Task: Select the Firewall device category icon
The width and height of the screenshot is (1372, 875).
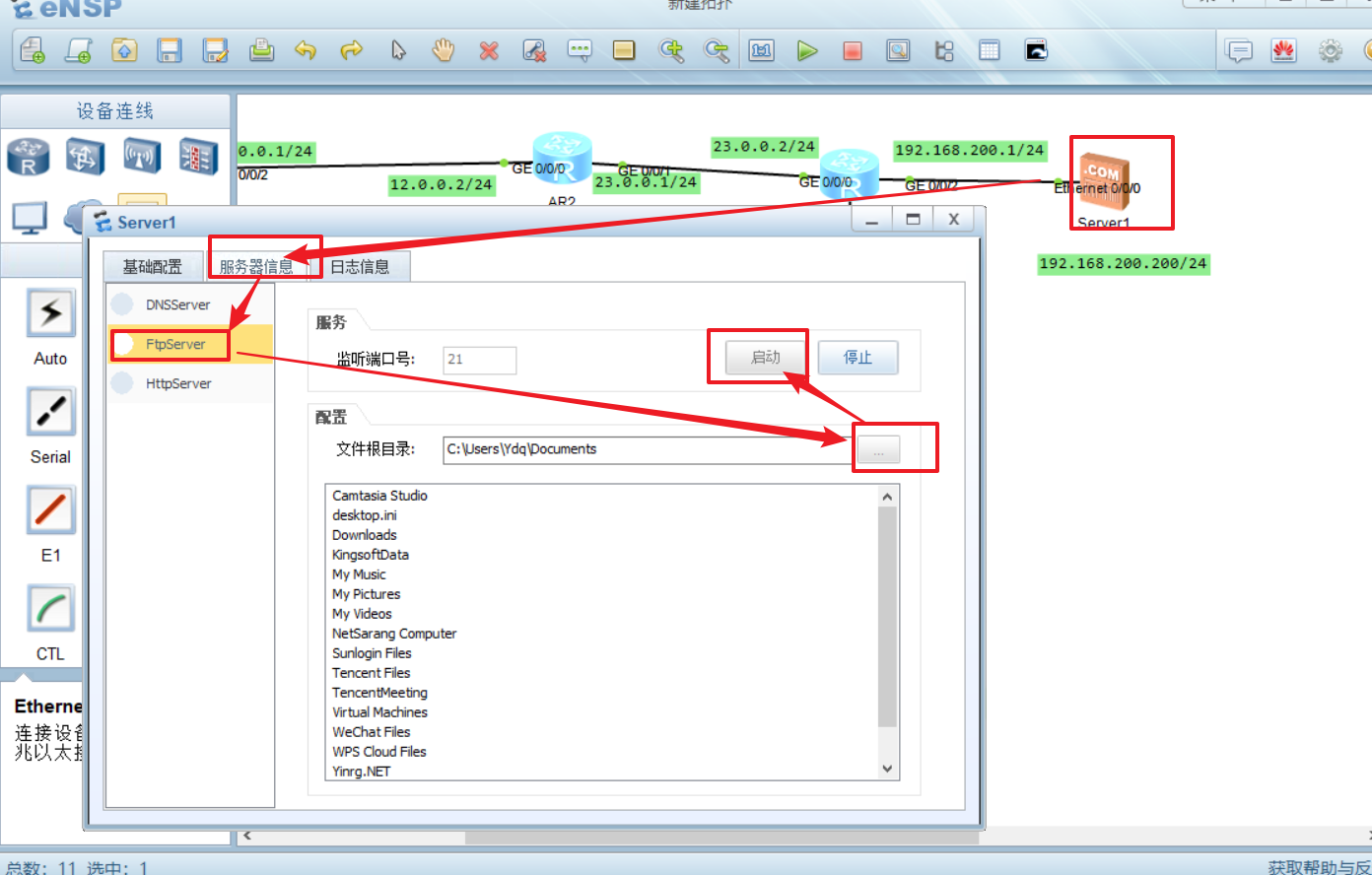Action: [197, 157]
